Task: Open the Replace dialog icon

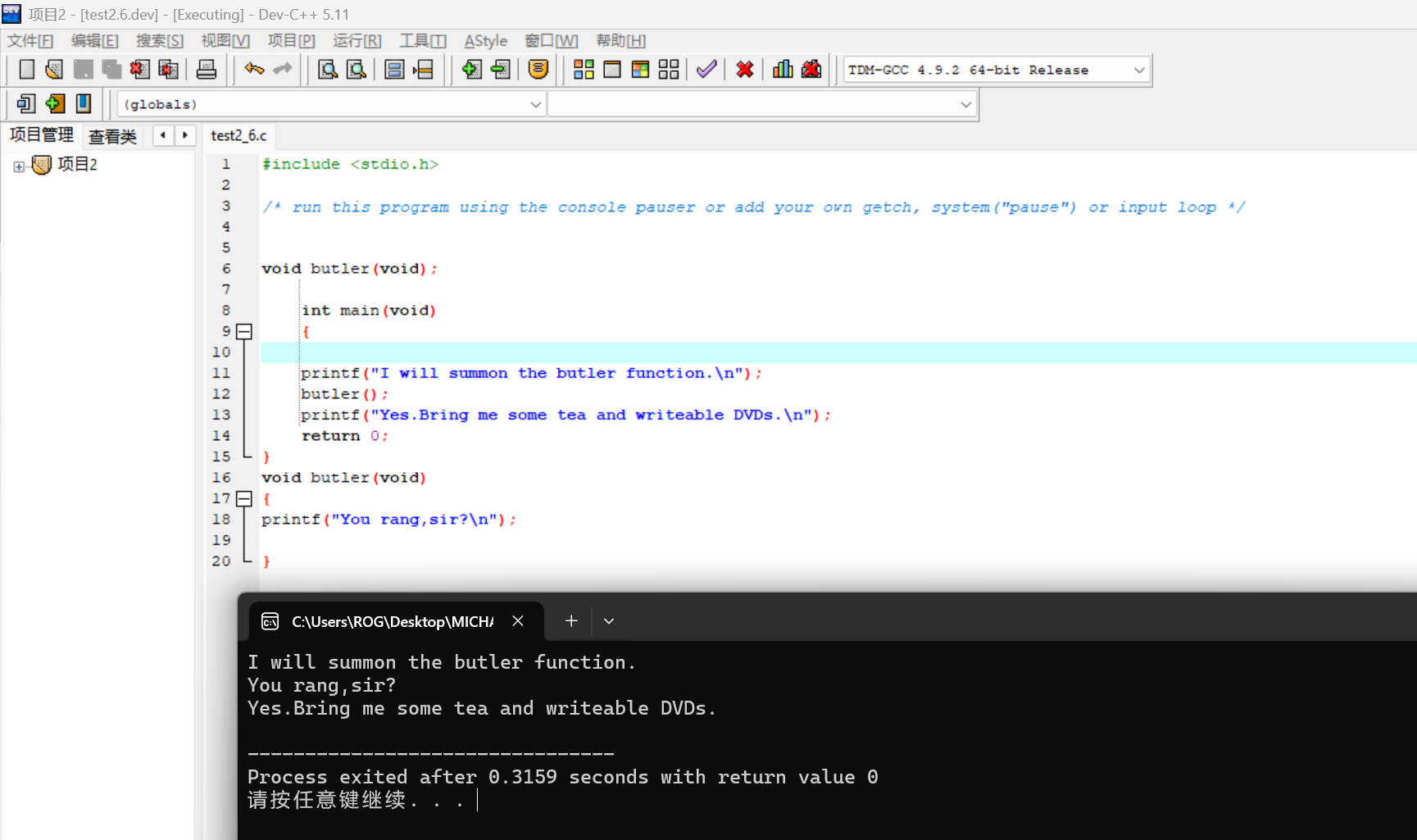Action: click(357, 70)
